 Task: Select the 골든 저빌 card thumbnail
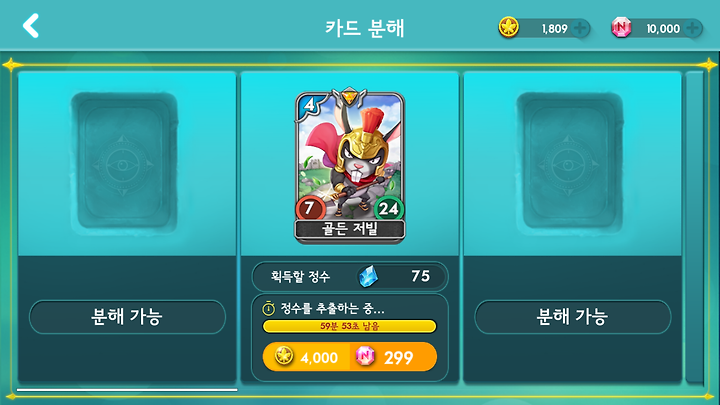(x=349, y=165)
